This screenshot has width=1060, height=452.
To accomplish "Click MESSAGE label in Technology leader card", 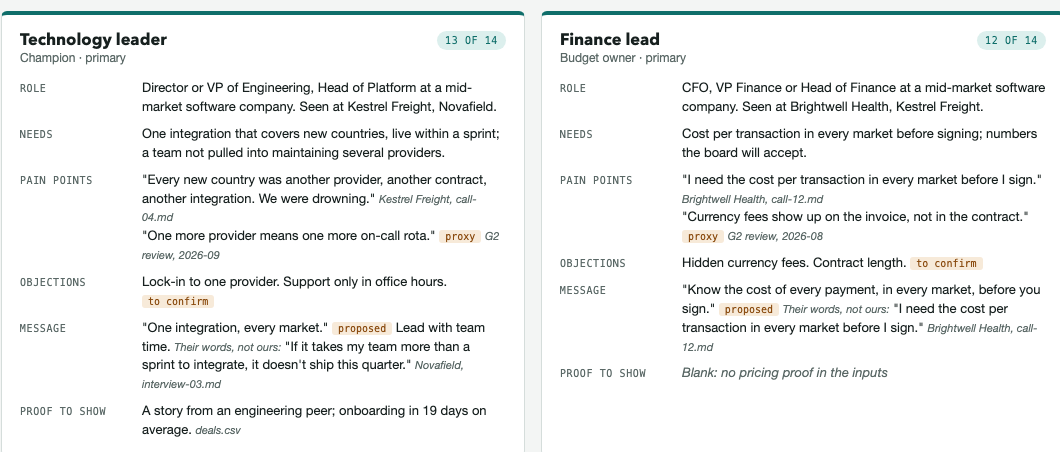I will (x=43, y=328).
